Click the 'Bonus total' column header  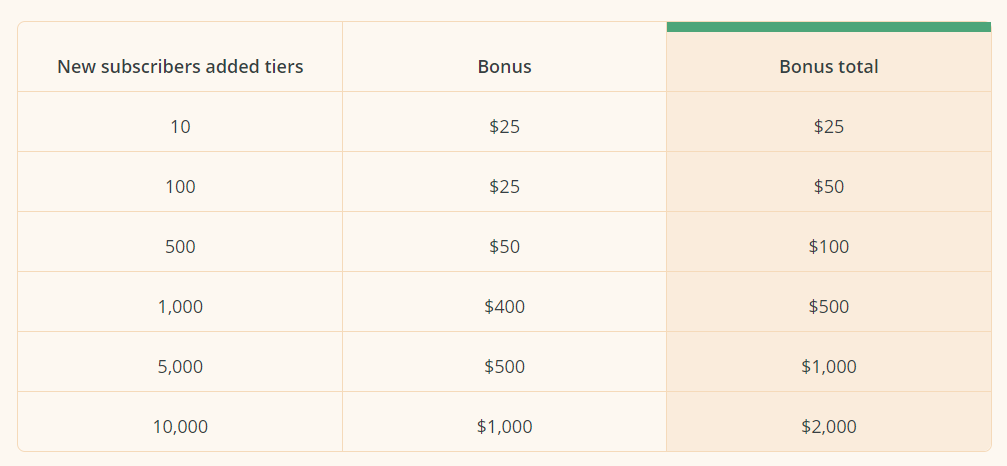(x=828, y=67)
